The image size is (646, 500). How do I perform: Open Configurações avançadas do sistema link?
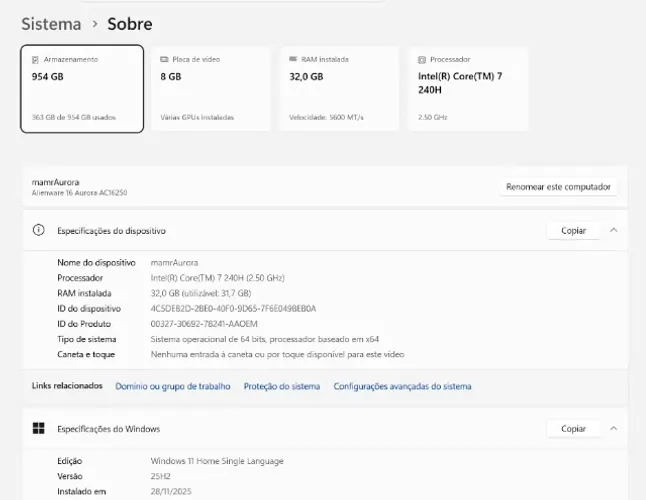[x=402, y=386]
